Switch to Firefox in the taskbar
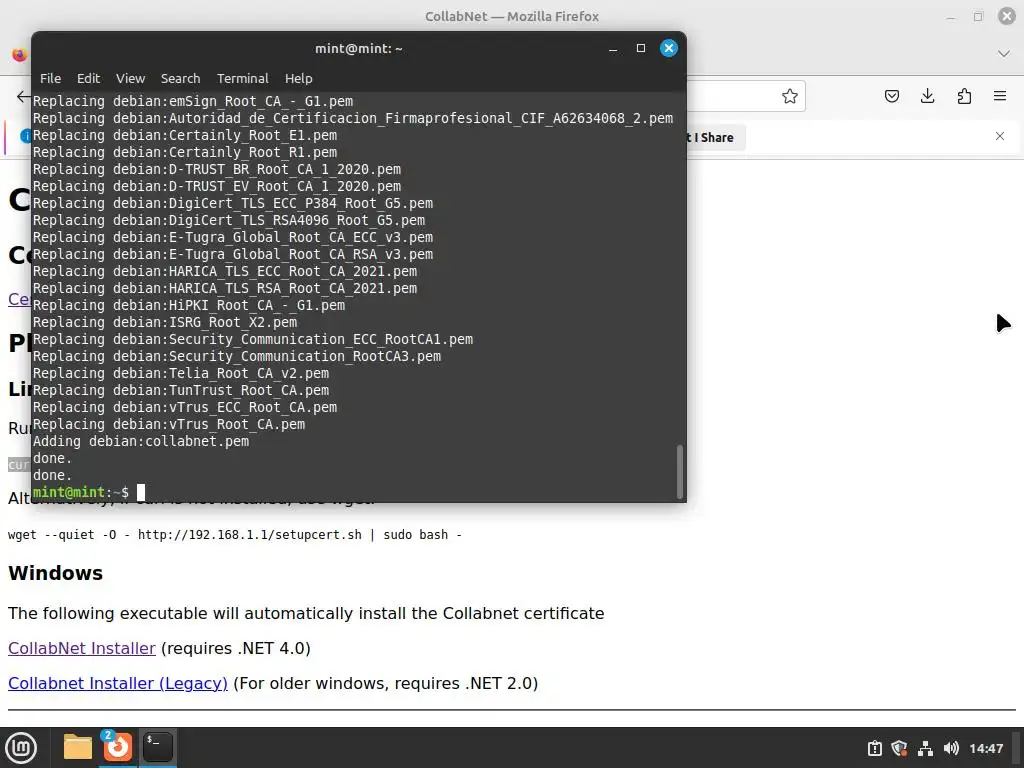The image size is (1024, 768). [118, 747]
